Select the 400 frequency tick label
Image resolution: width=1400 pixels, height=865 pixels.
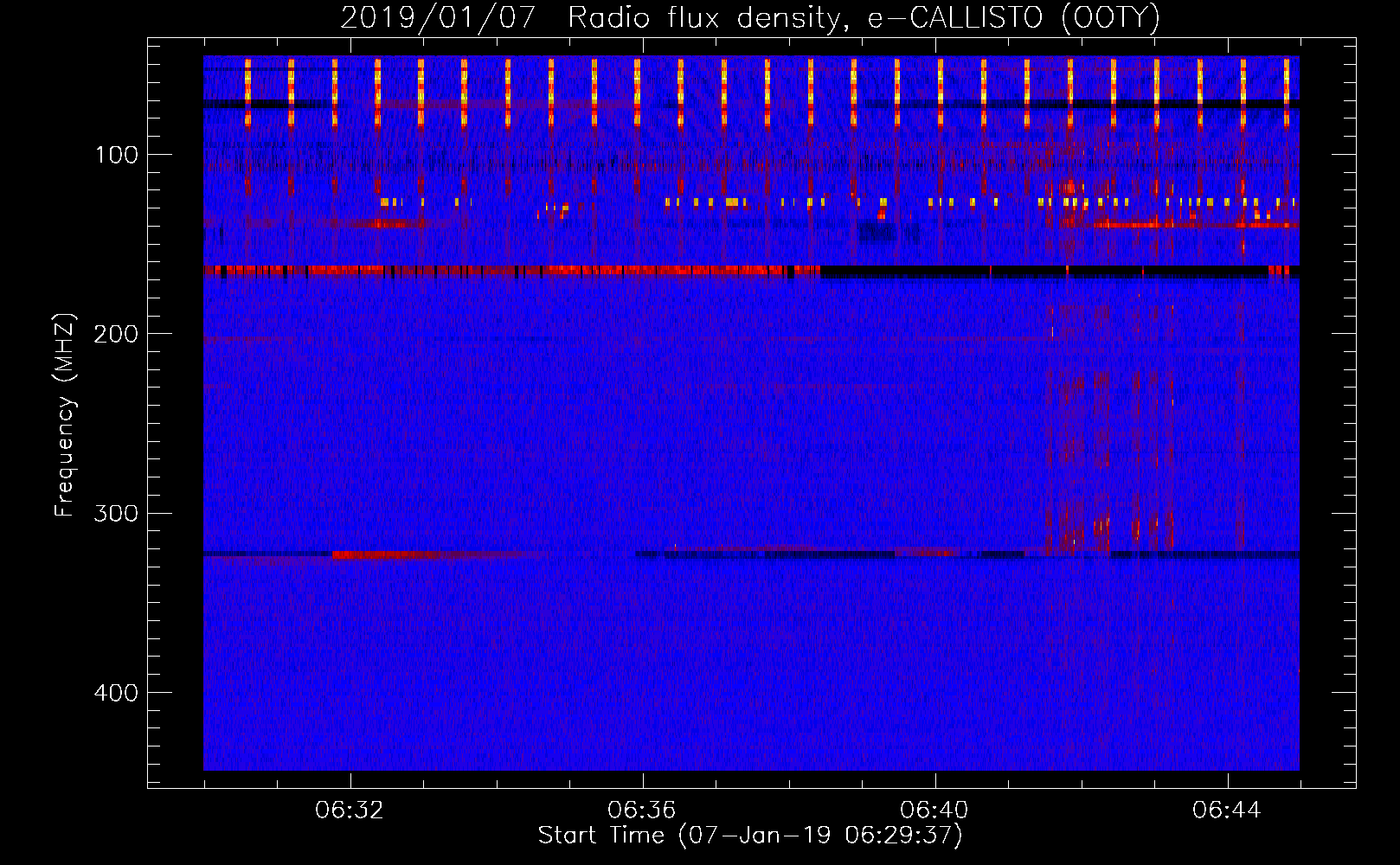116,693
